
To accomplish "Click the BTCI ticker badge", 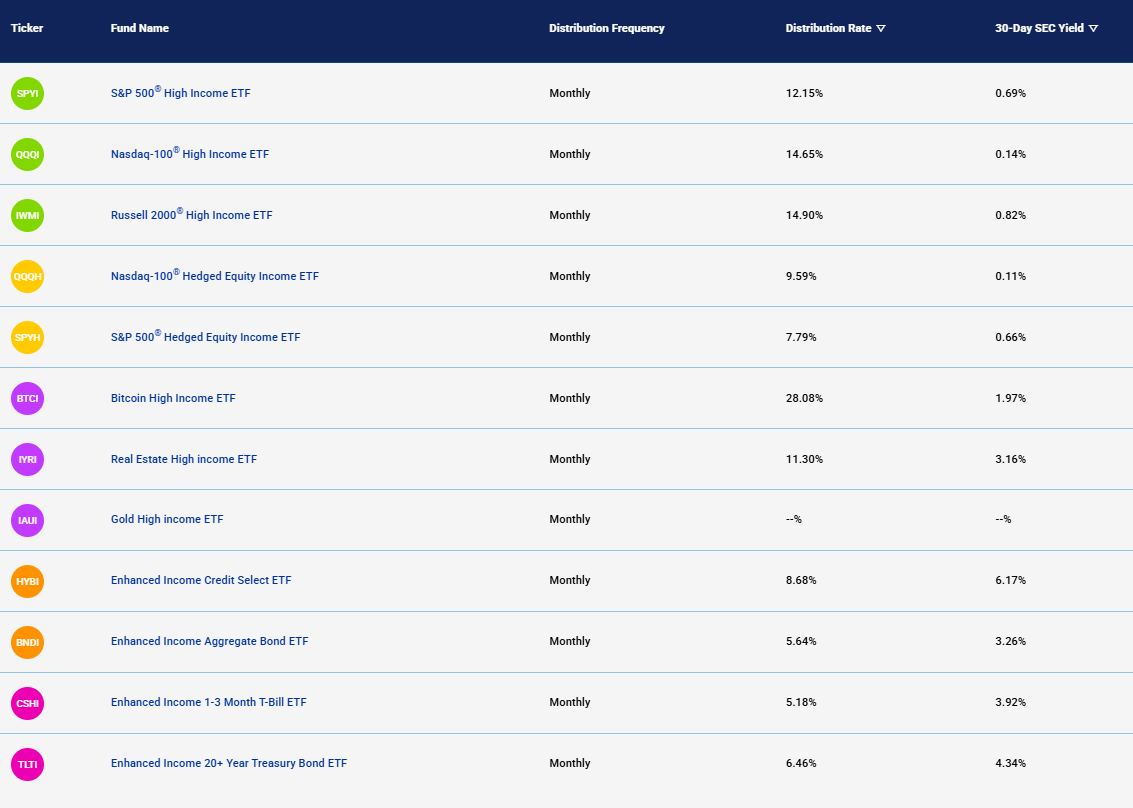I will pos(27,399).
